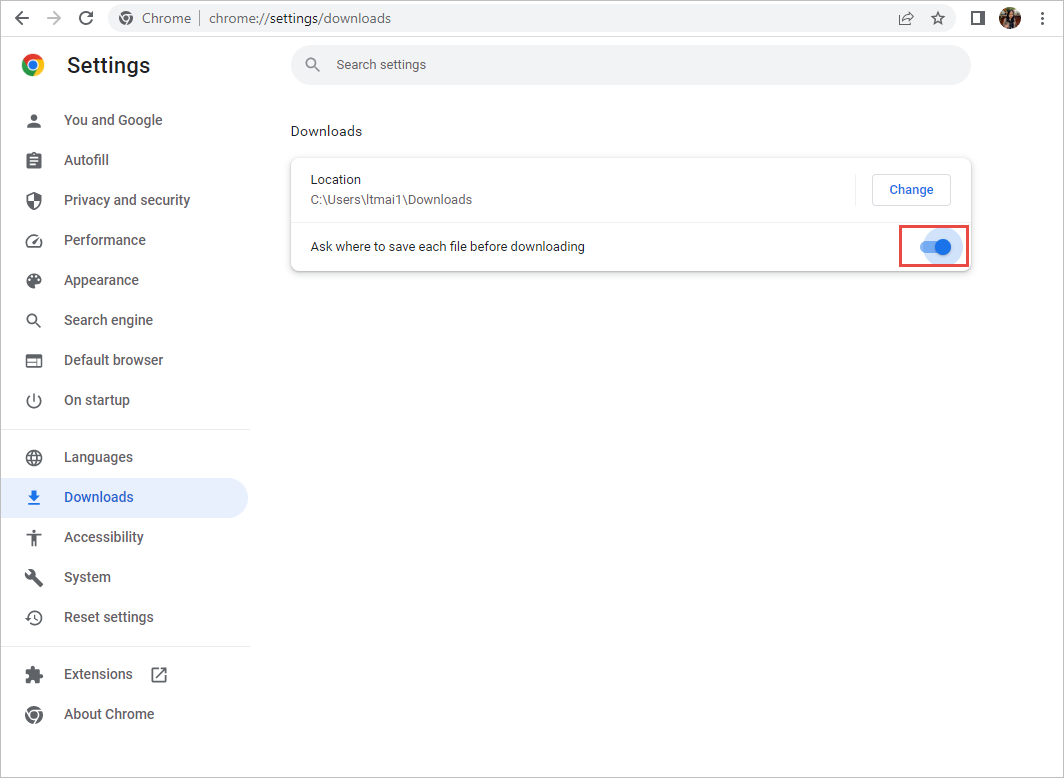Open the Privacy and security section
Image resolution: width=1064 pixels, height=778 pixels.
[x=126, y=200]
